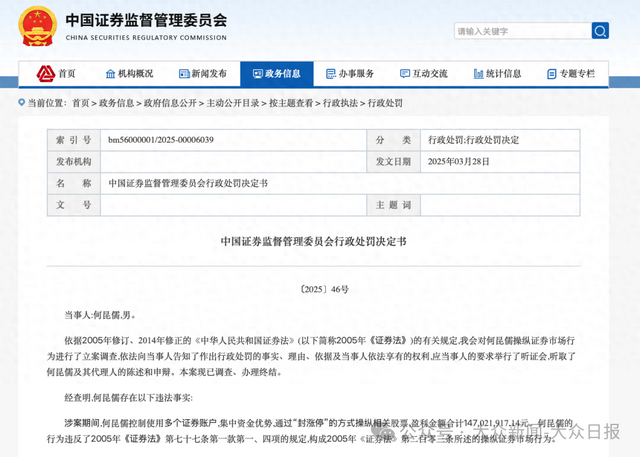Click the bar chart icon beside 统计信息
This screenshot has width=640, height=457.
pyautogui.click(x=478, y=74)
